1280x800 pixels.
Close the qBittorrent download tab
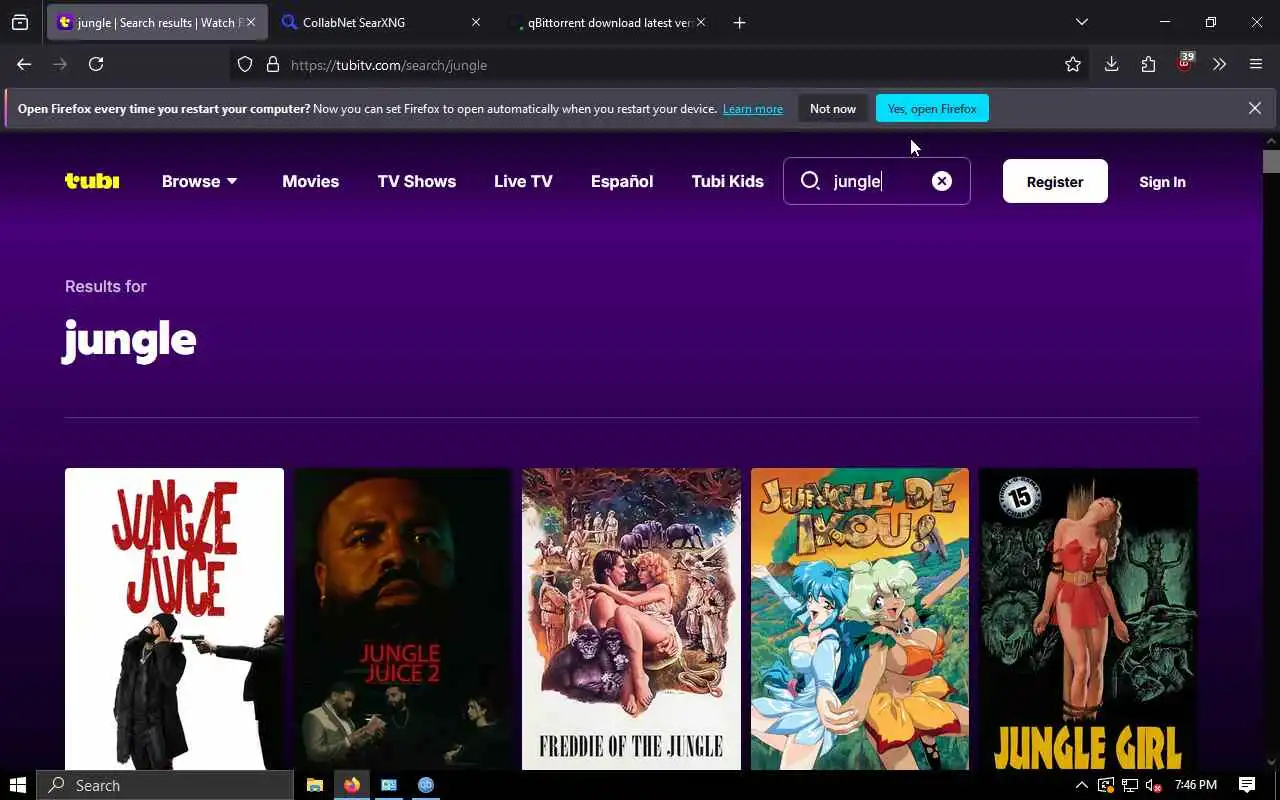pyautogui.click(x=700, y=22)
